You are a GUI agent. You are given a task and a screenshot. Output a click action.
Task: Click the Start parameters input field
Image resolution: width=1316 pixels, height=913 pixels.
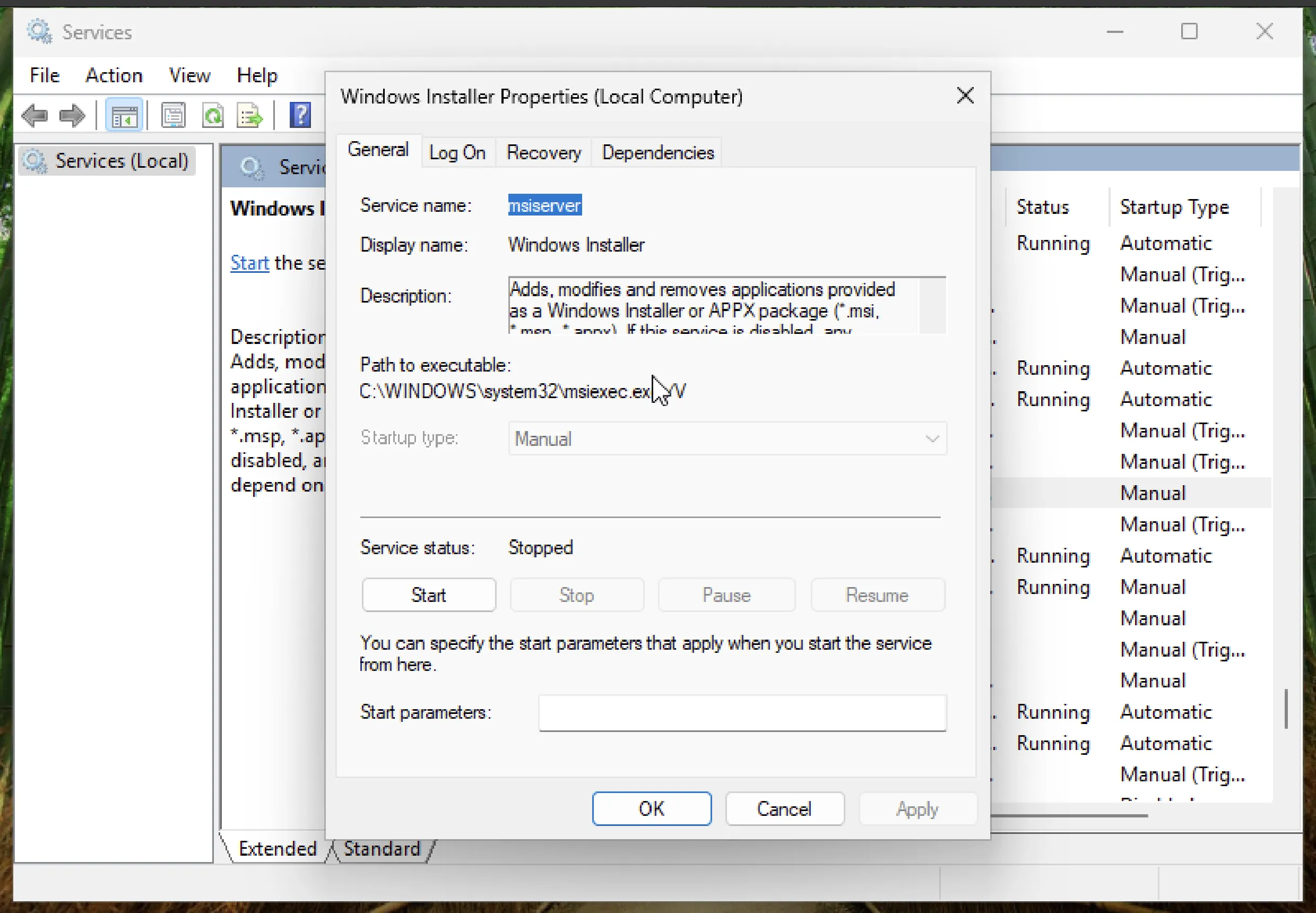[x=742, y=713]
